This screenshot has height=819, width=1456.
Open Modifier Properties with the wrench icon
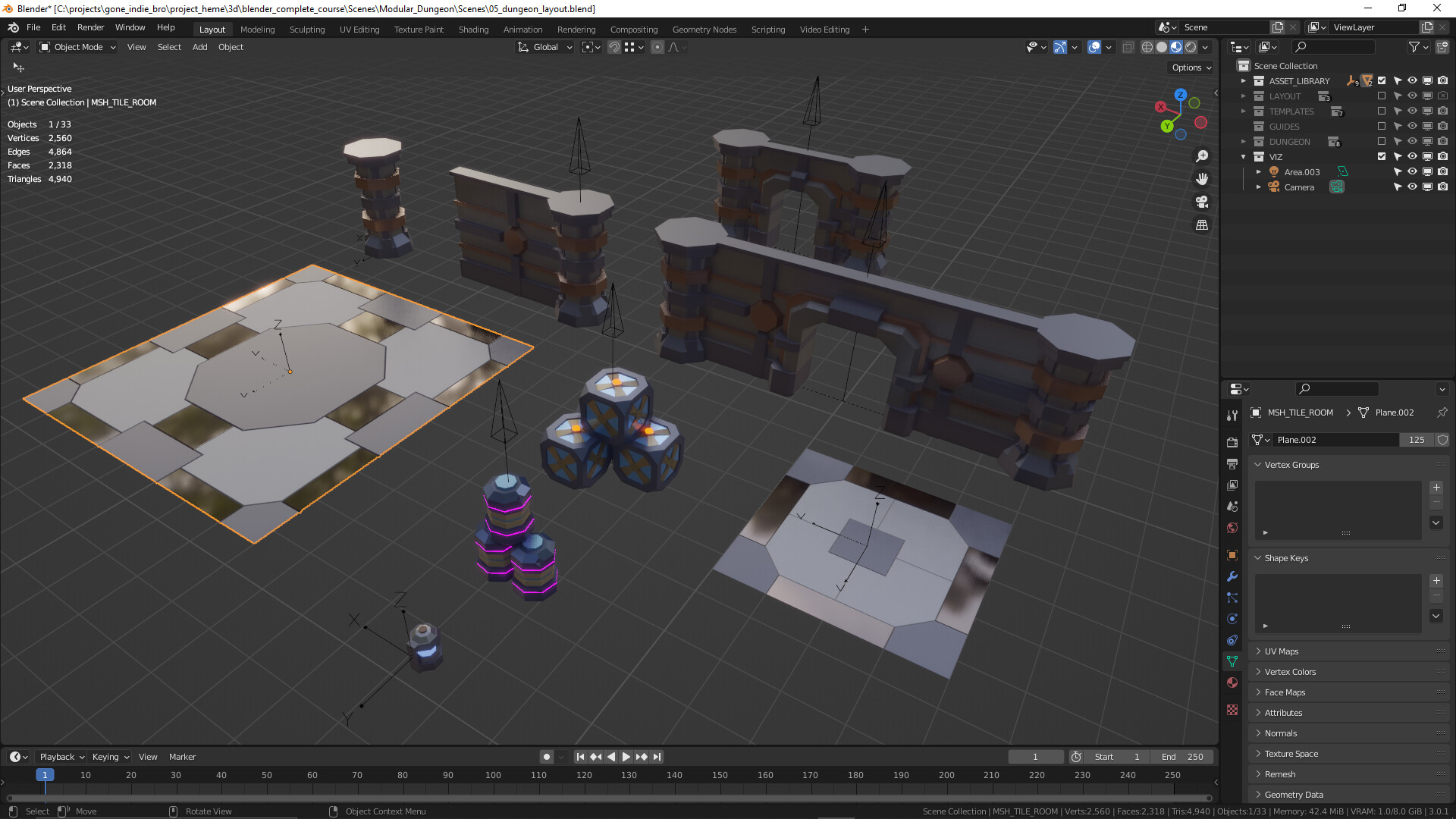click(x=1232, y=577)
